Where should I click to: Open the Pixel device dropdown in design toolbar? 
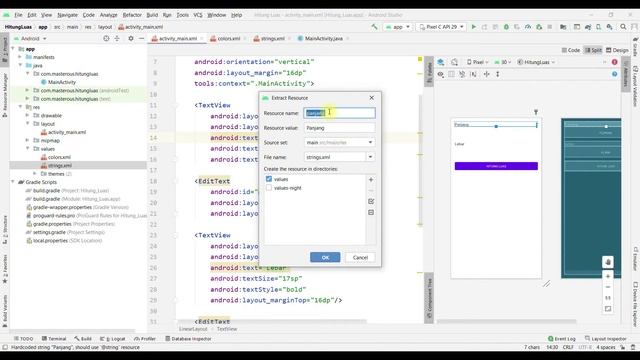[478, 62]
